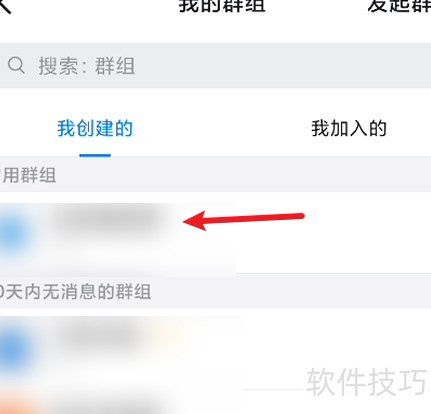Click the 常用群组 section header
The width and height of the screenshot is (431, 414).
[28, 175]
